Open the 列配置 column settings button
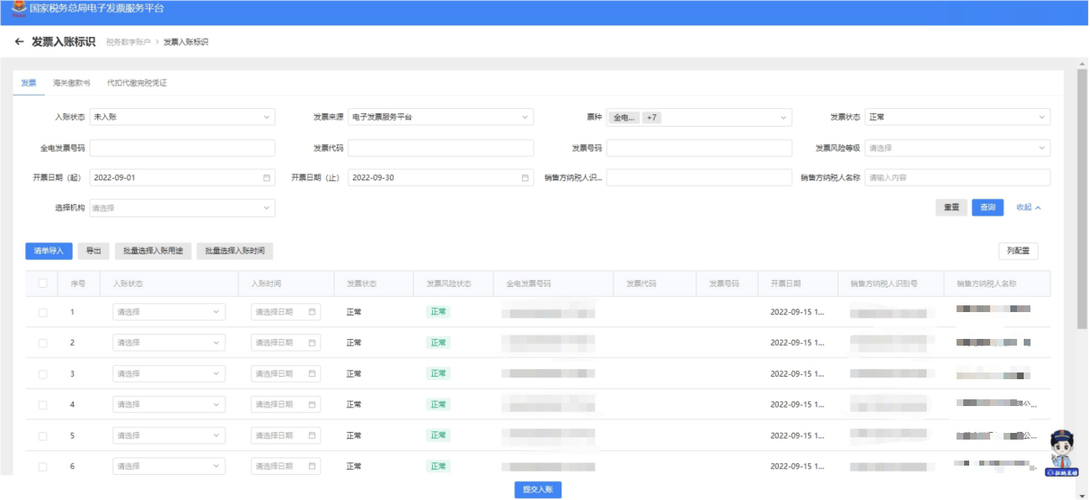Screen dimensions: 1090x500 coord(1018,251)
